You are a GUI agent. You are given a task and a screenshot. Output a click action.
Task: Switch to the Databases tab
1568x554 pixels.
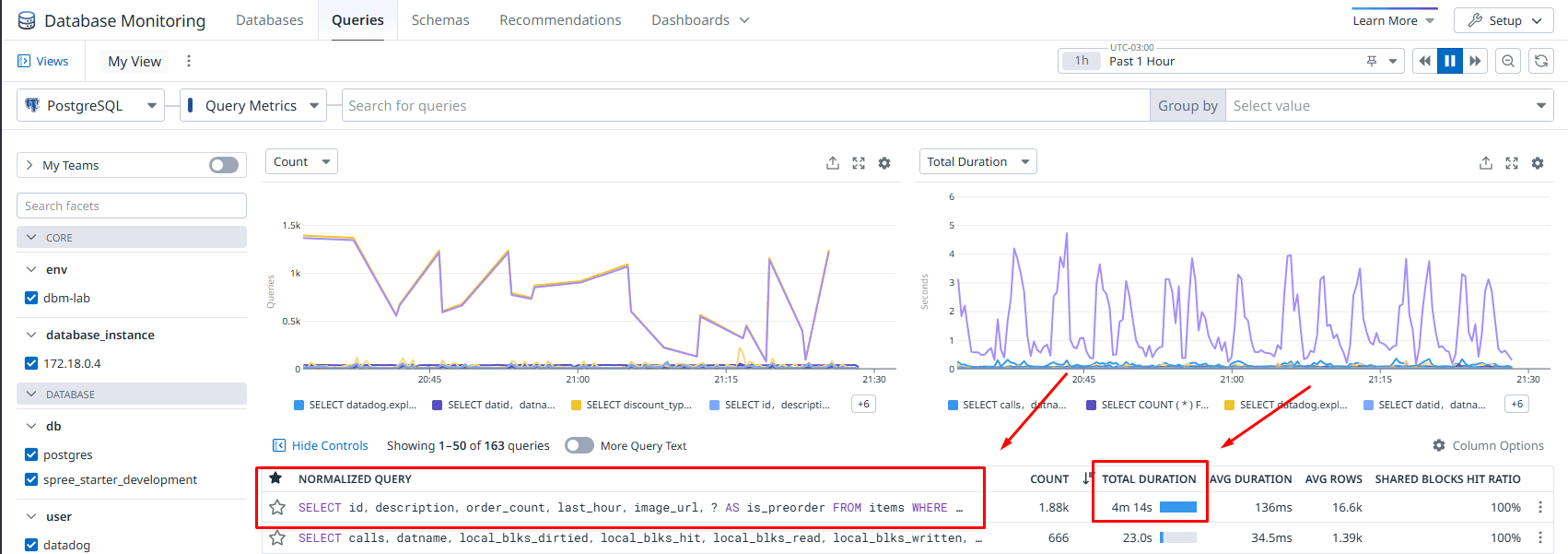pyautogui.click(x=269, y=20)
